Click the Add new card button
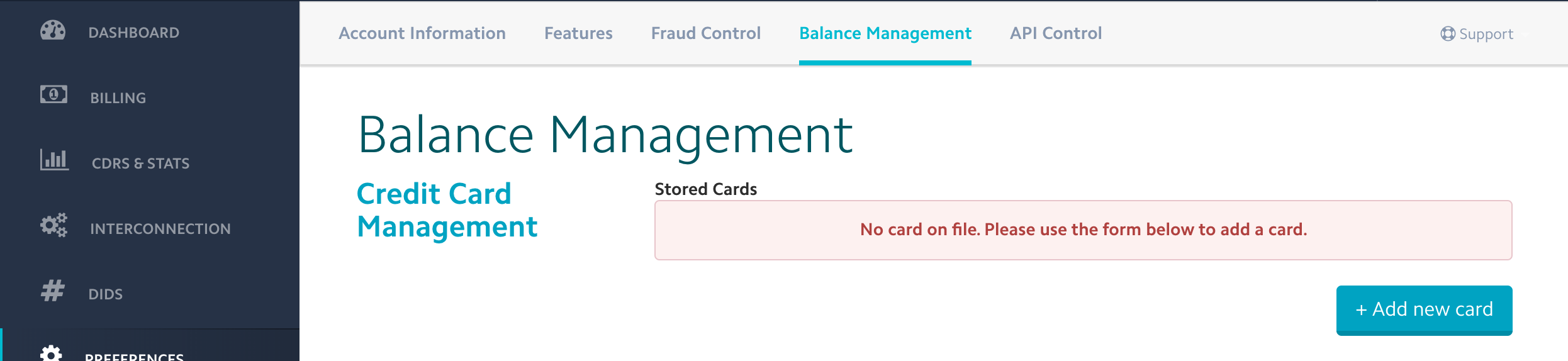 pyautogui.click(x=1425, y=310)
